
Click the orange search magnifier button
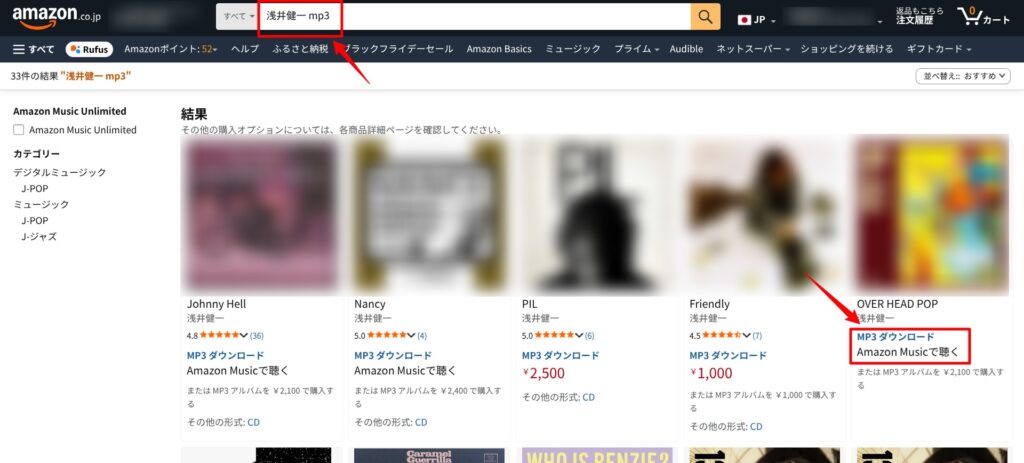pos(705,17)
